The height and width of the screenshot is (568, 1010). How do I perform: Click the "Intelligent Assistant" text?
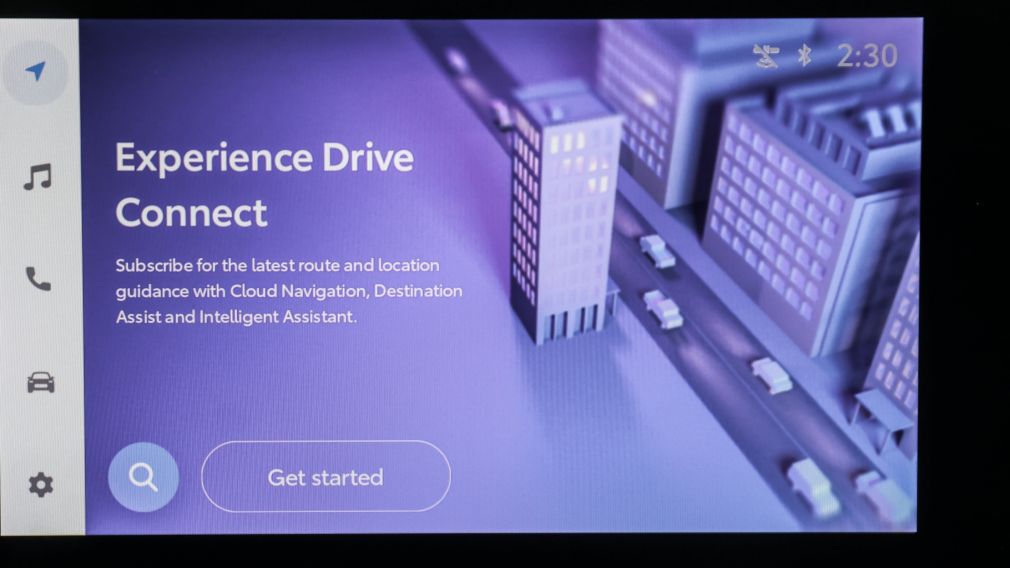click(276, 317)
